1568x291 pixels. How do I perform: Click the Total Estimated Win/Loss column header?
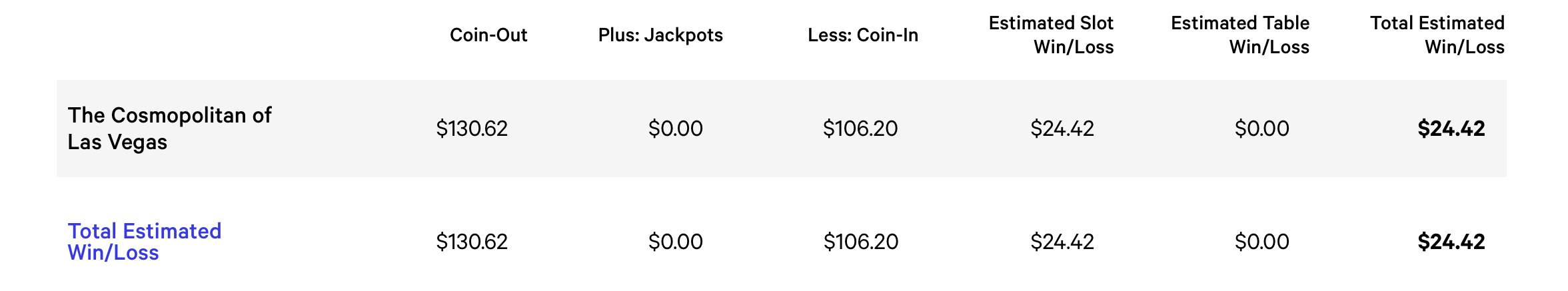(x=1437, y=35)
